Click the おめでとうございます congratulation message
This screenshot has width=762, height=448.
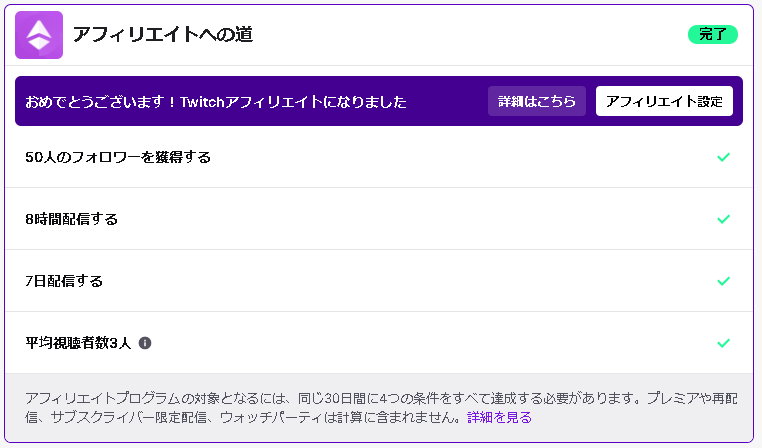point(216,102)
